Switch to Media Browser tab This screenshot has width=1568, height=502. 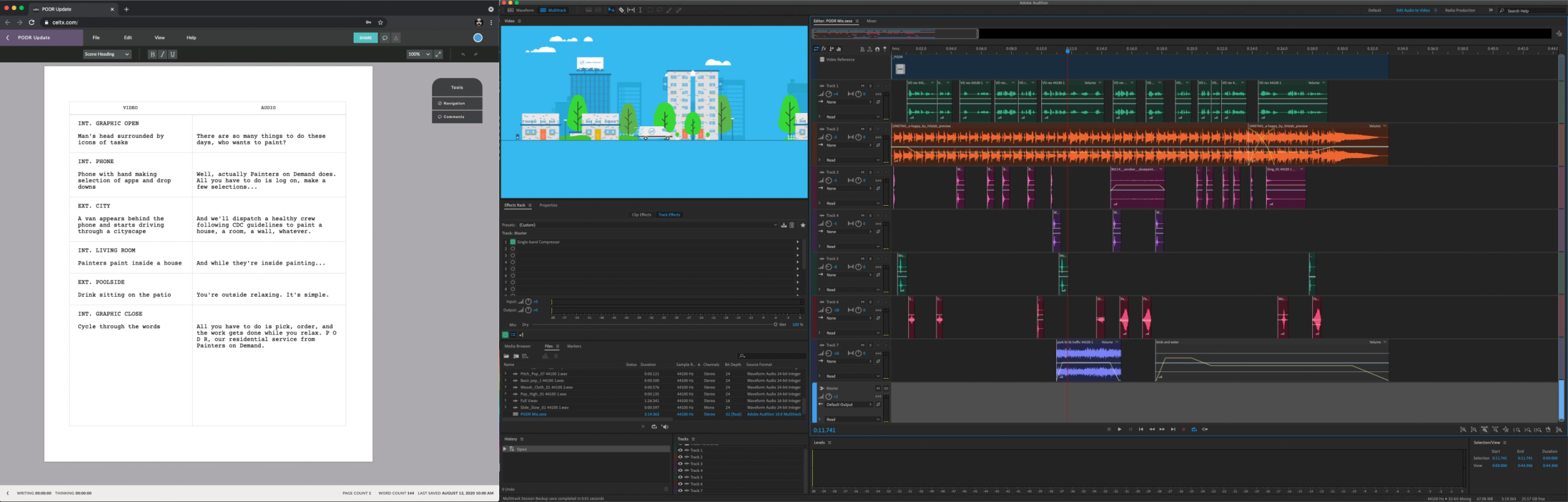point(517,346)
